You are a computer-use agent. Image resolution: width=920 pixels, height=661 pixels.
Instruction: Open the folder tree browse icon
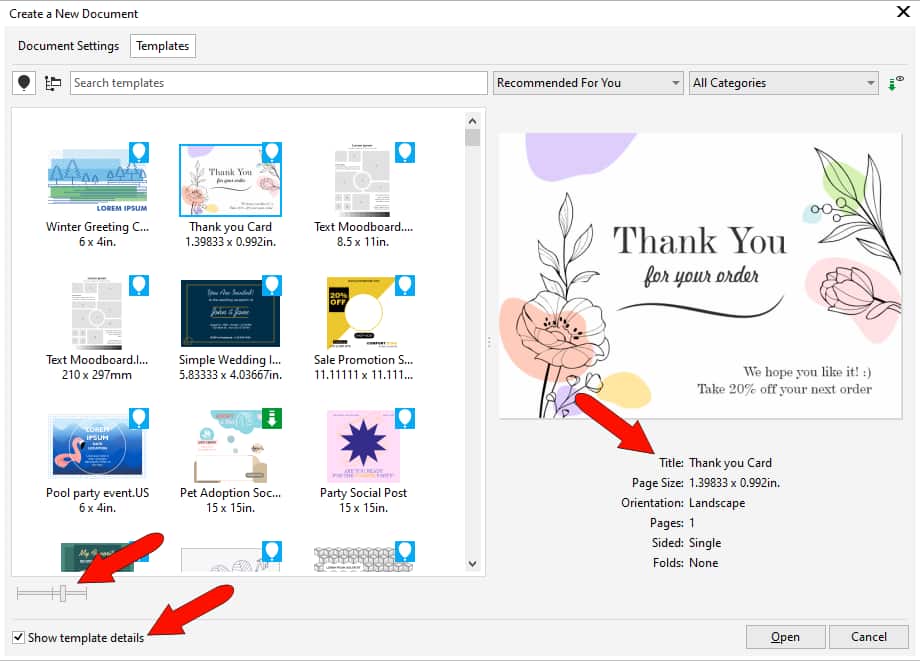pyautogui.click(x=53, y=82)
